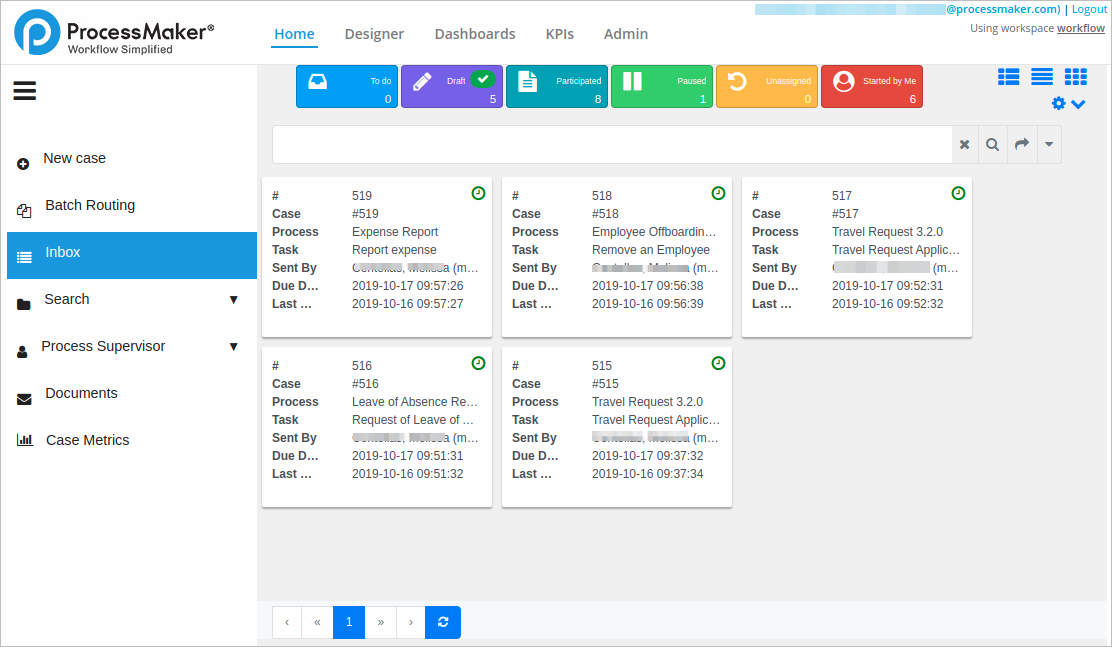Open the dropdown caret next to search bar
1112x647 pixels.
pos(1049,145)
